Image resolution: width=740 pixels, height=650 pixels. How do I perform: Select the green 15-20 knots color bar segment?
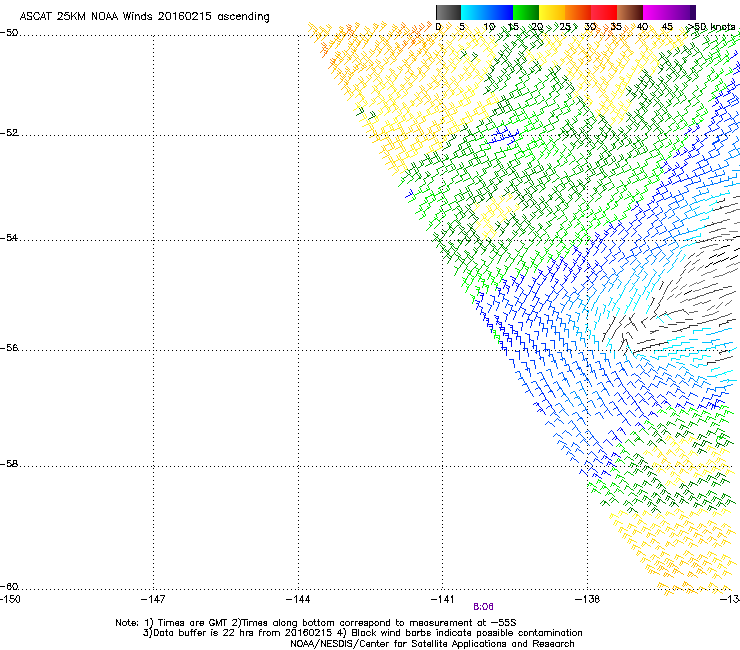pos(526,12)
